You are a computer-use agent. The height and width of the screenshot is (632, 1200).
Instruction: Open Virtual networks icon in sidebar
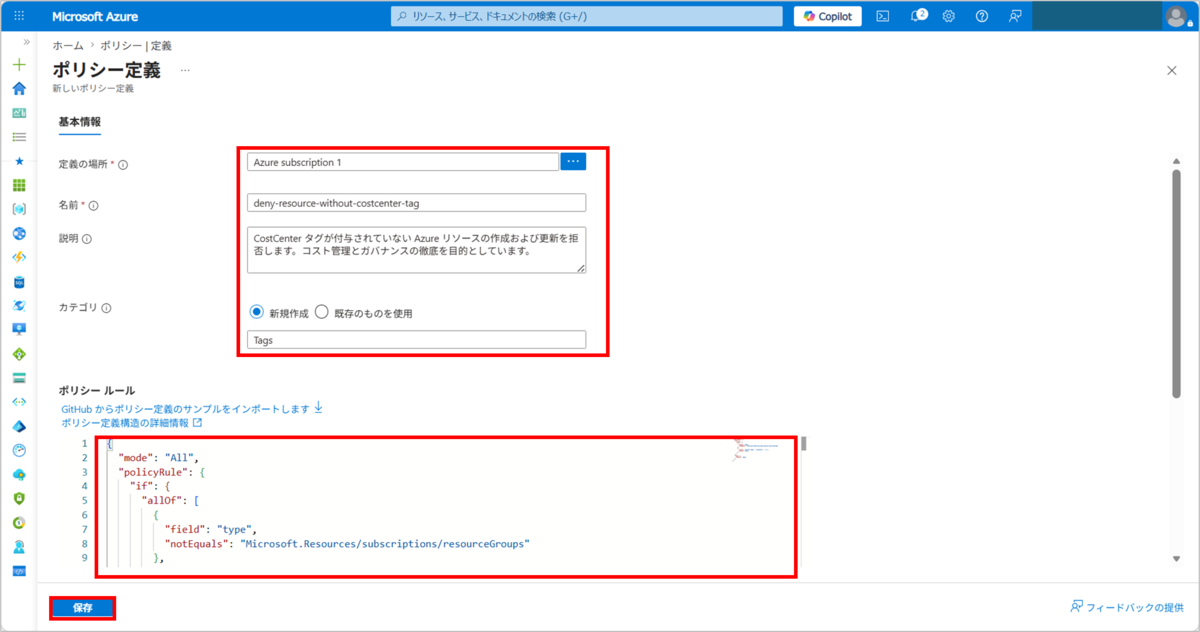pyautogui.click(x=19, y=402)
